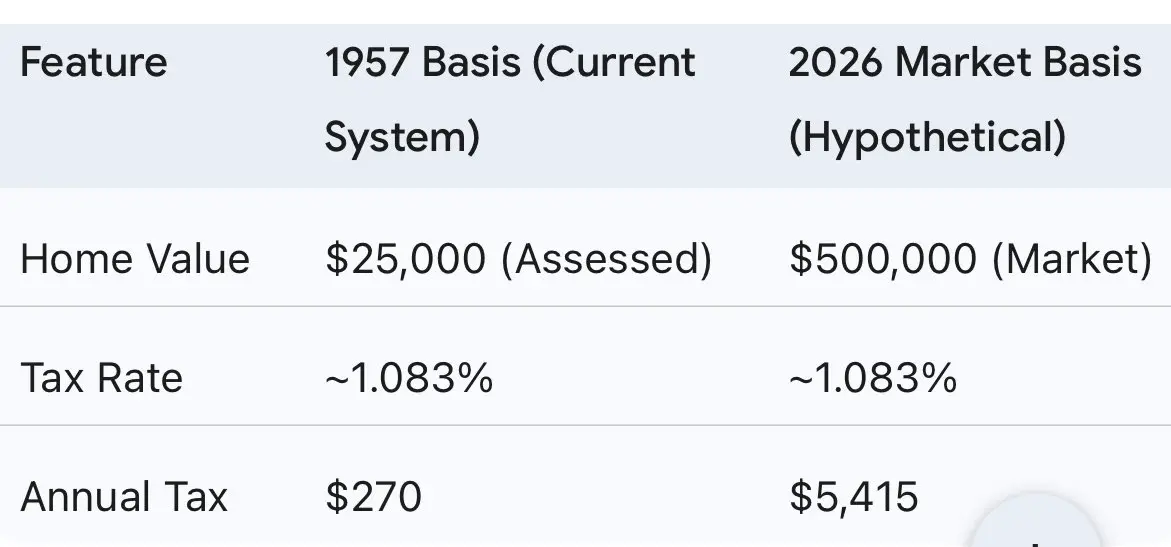Select the "$5,415" annual tax value
Screen dimensions: 1171x547
[x=853, y=497]
